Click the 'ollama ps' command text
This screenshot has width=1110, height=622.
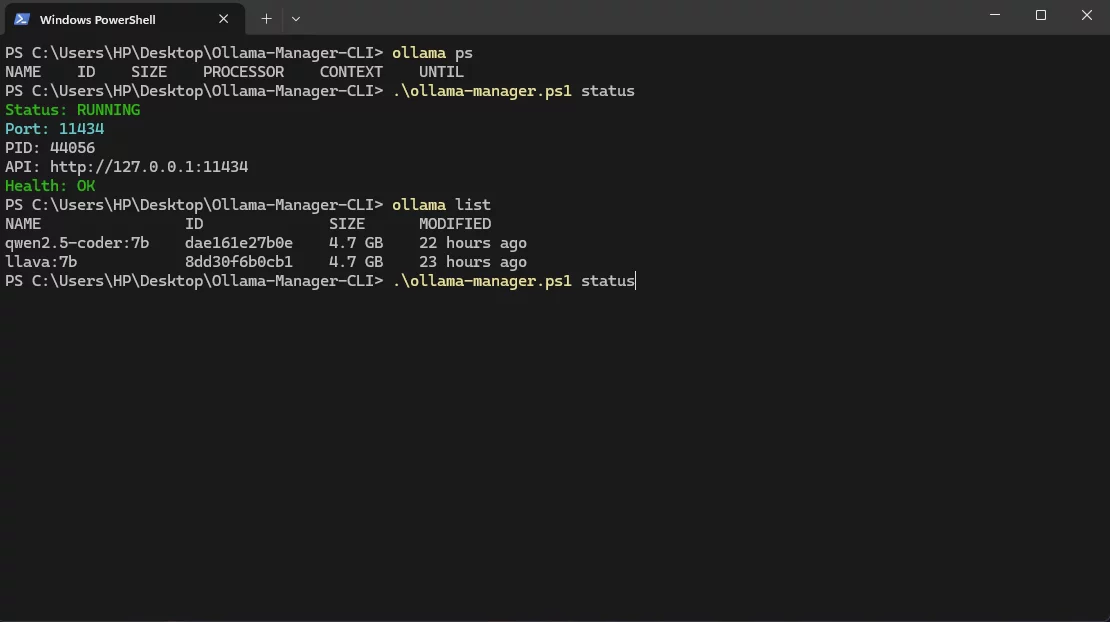(x=432, y=53)
